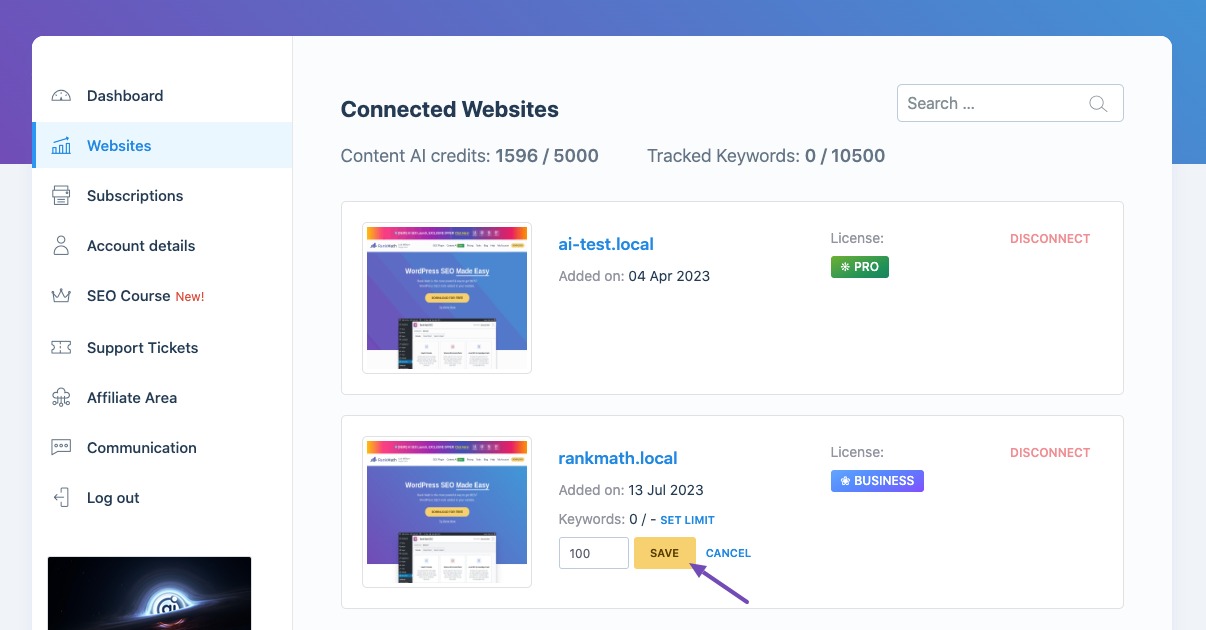Click the SEO Course crown icon

coord(61,296)
